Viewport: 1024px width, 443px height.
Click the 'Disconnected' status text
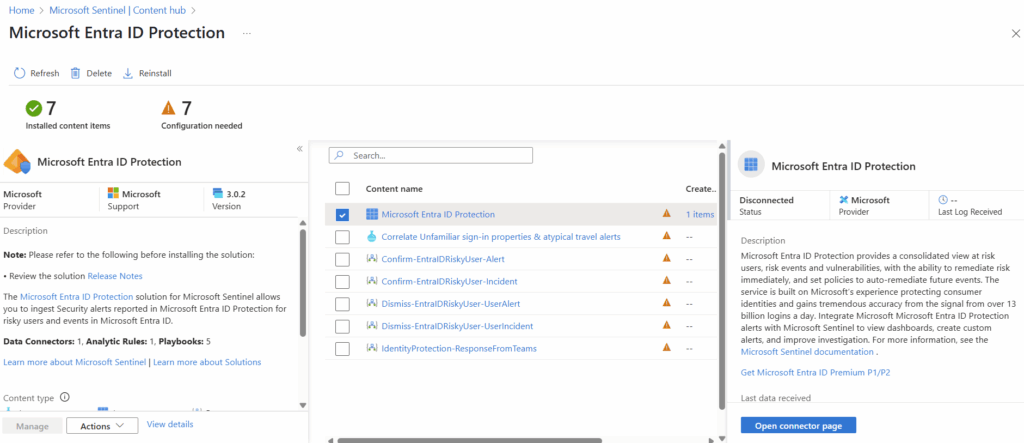[x=767, y=200]
